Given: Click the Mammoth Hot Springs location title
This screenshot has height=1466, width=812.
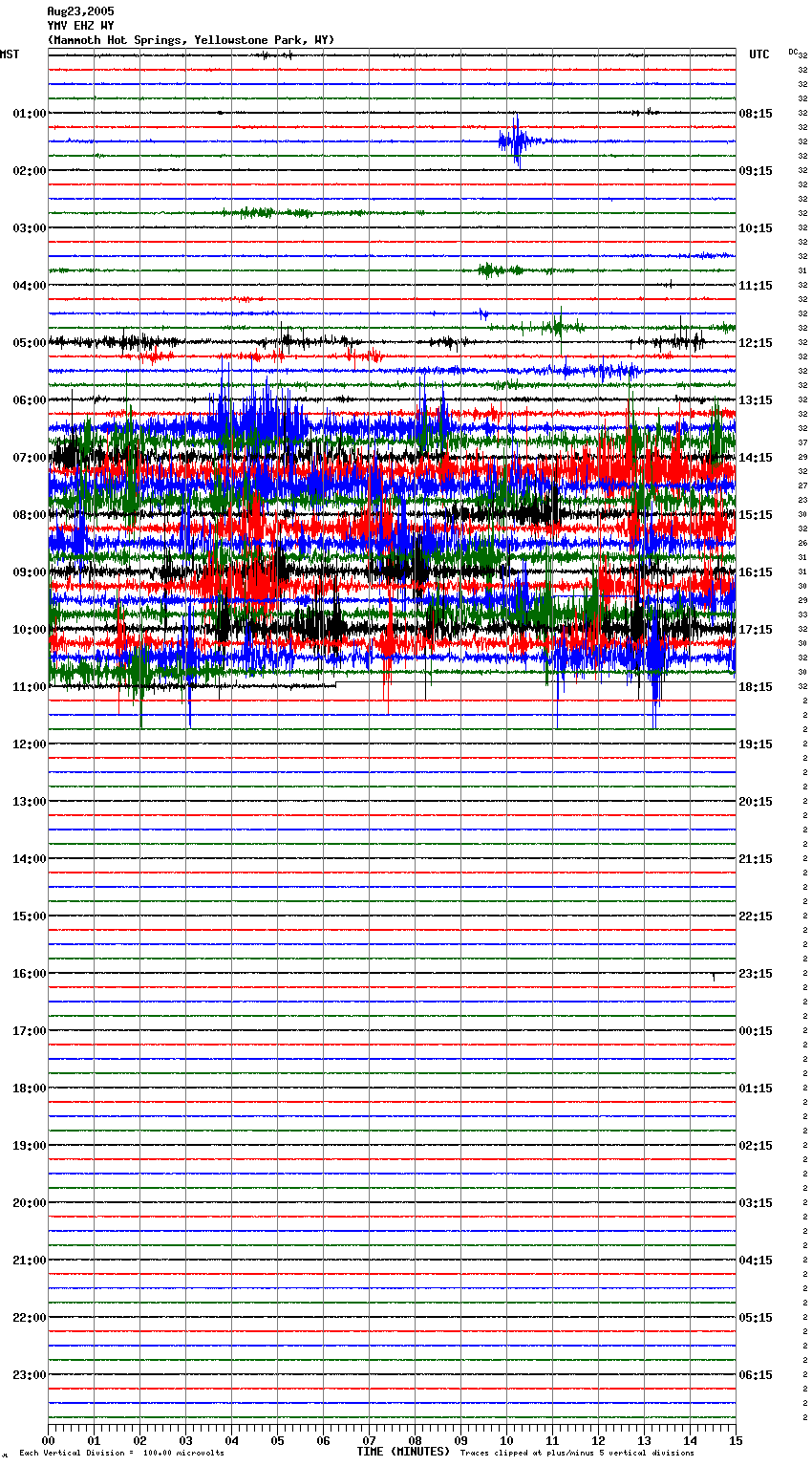Looking at the screenshot, I should (x=191, y=40).
